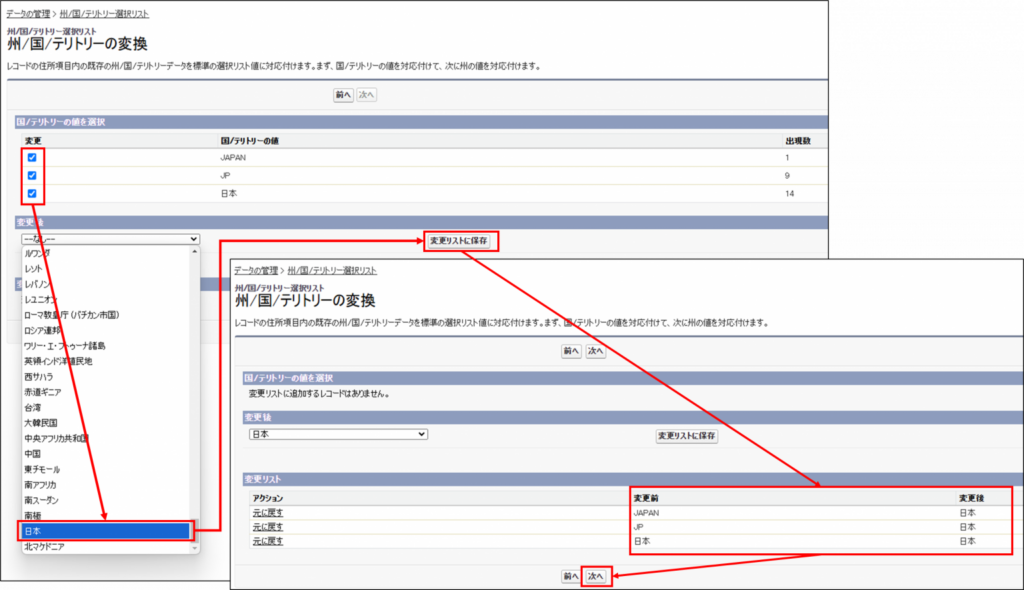
Task: Select 中国 from the open dropdown list
Action: pos(35,454)
